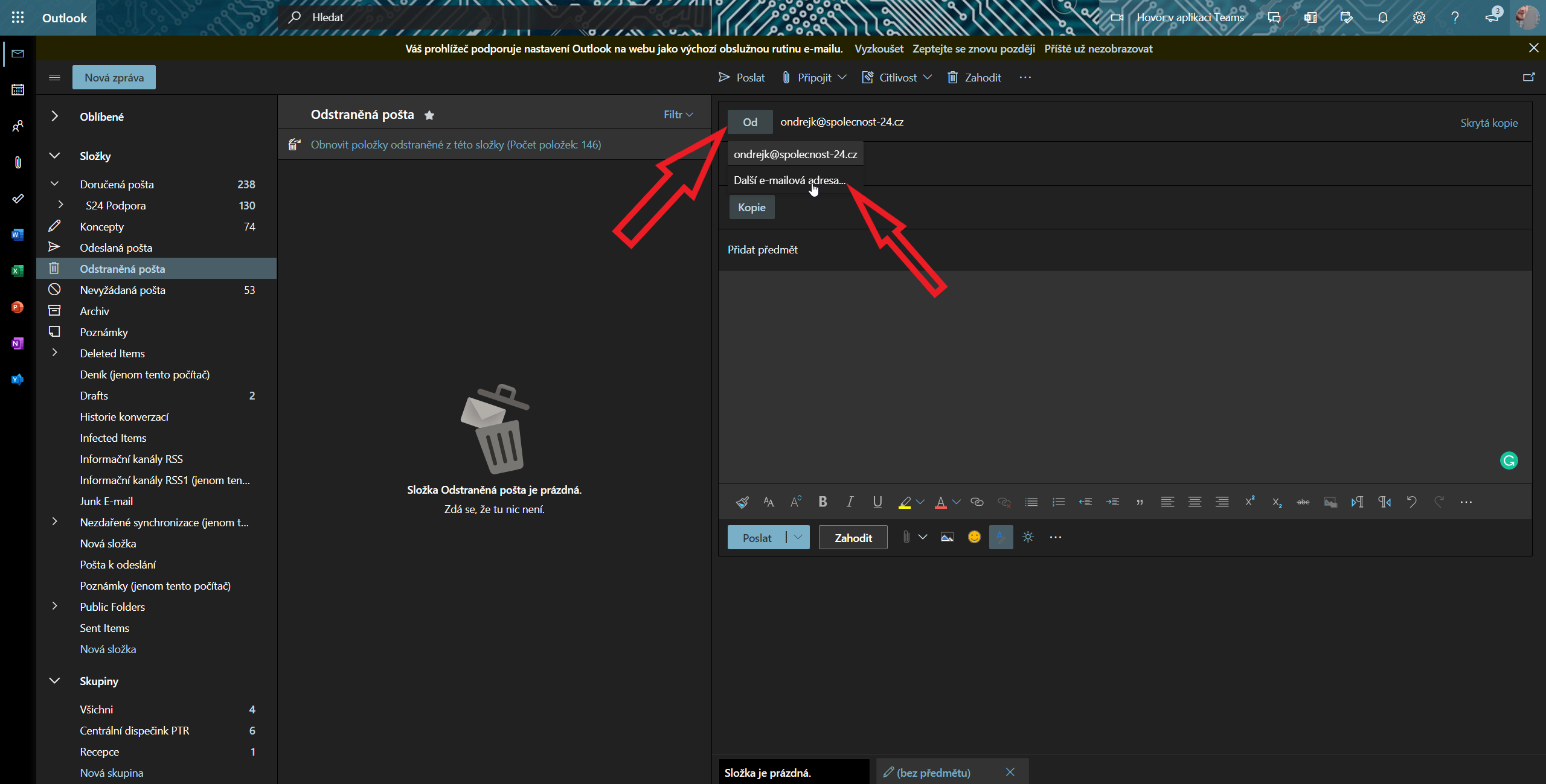Screen dimensions: 1546x784
Task: Select ondrejk@spolecnost-24.cz in From menu
Action: tap(795, 155)
